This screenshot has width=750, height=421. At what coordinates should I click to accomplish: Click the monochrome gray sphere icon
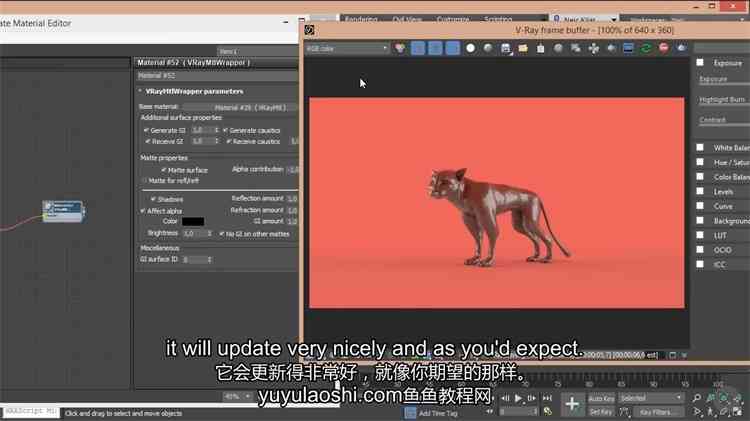coord(488,48)
